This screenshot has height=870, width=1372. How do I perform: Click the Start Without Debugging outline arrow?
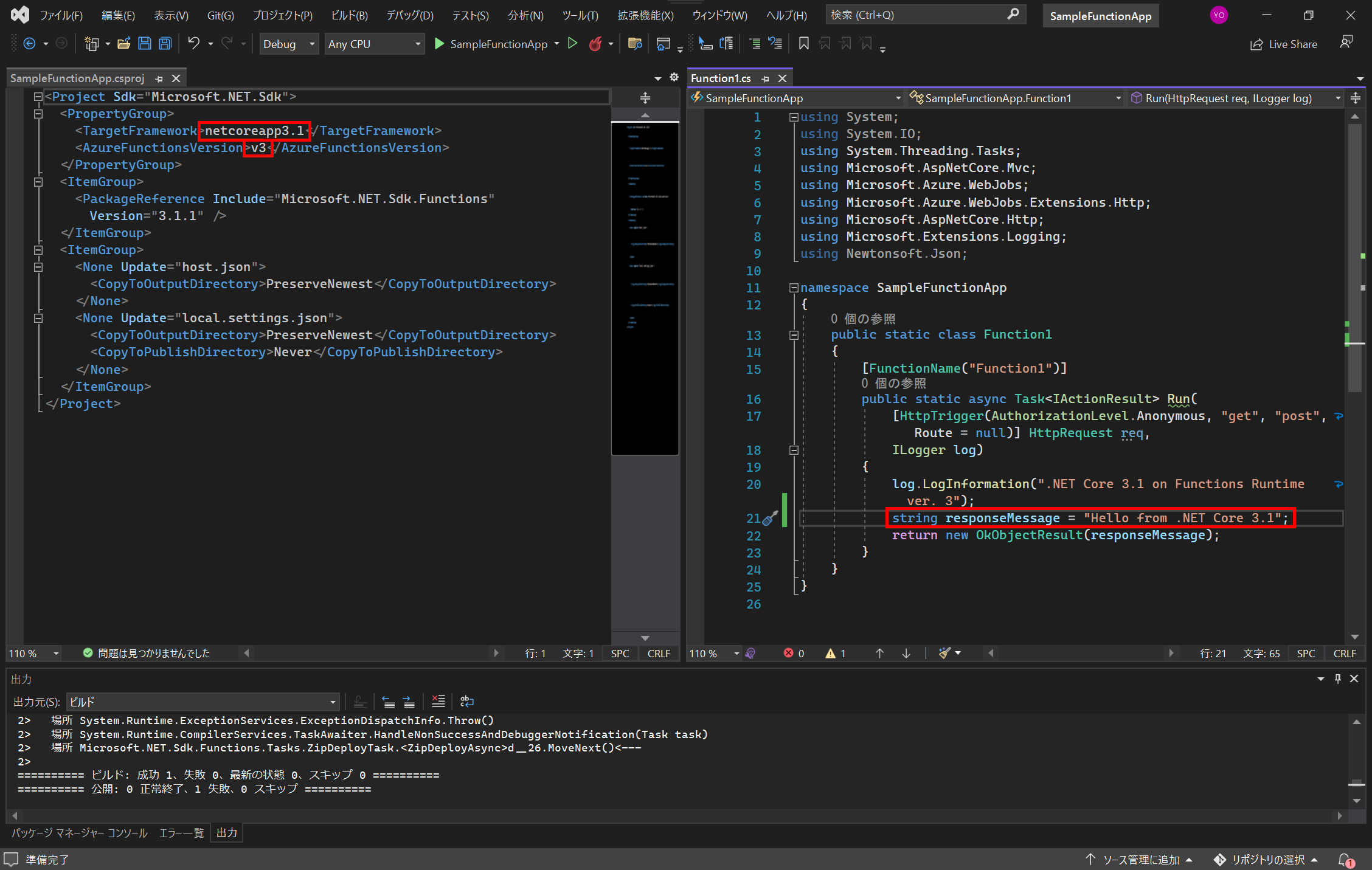(572, 44)
